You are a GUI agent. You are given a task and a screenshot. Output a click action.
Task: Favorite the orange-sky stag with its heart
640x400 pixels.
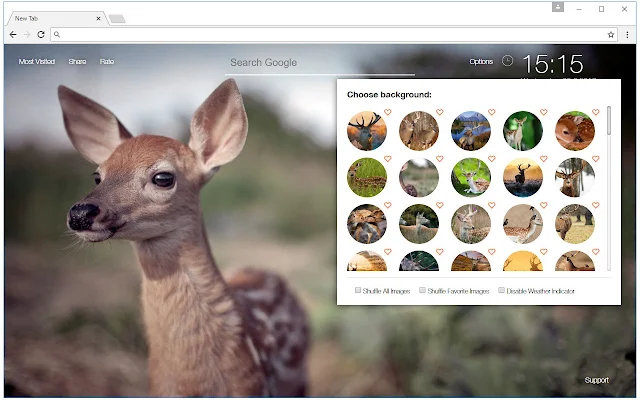click(388, 112)
